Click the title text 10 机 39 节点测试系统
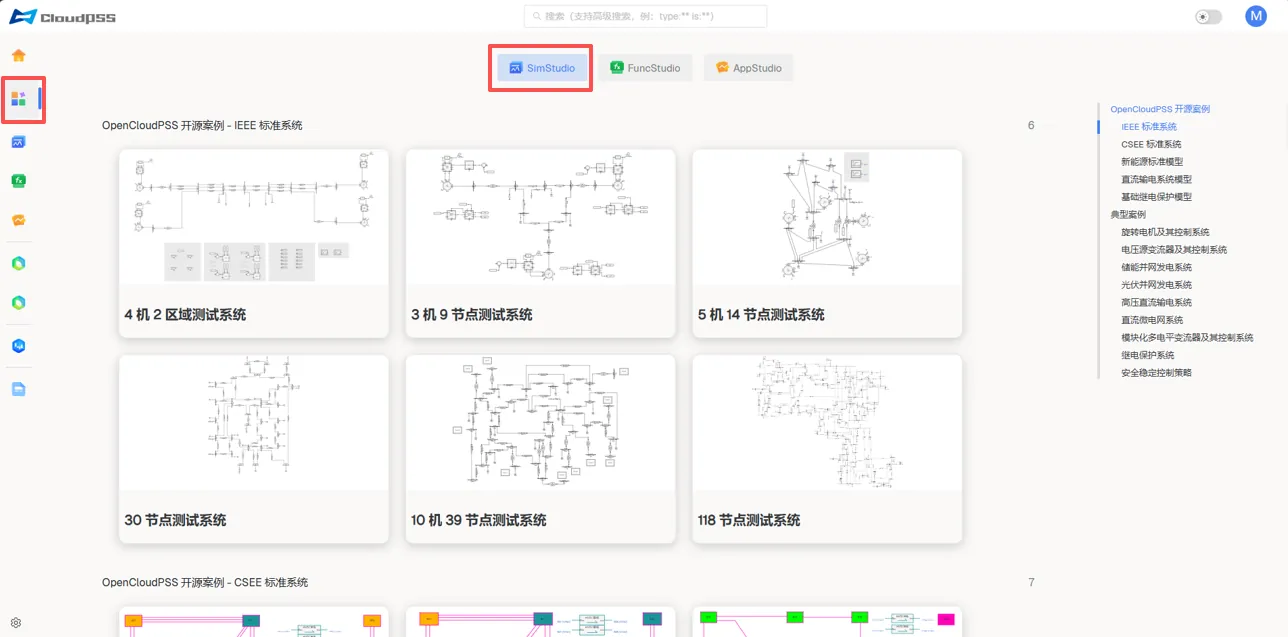The image size is (1288, 637). (479, 520)
